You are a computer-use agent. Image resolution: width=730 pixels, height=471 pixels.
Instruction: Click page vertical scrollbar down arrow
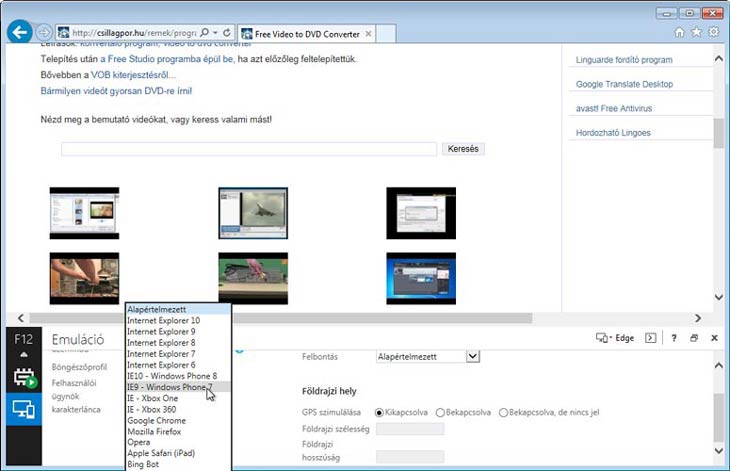[718, 297]
